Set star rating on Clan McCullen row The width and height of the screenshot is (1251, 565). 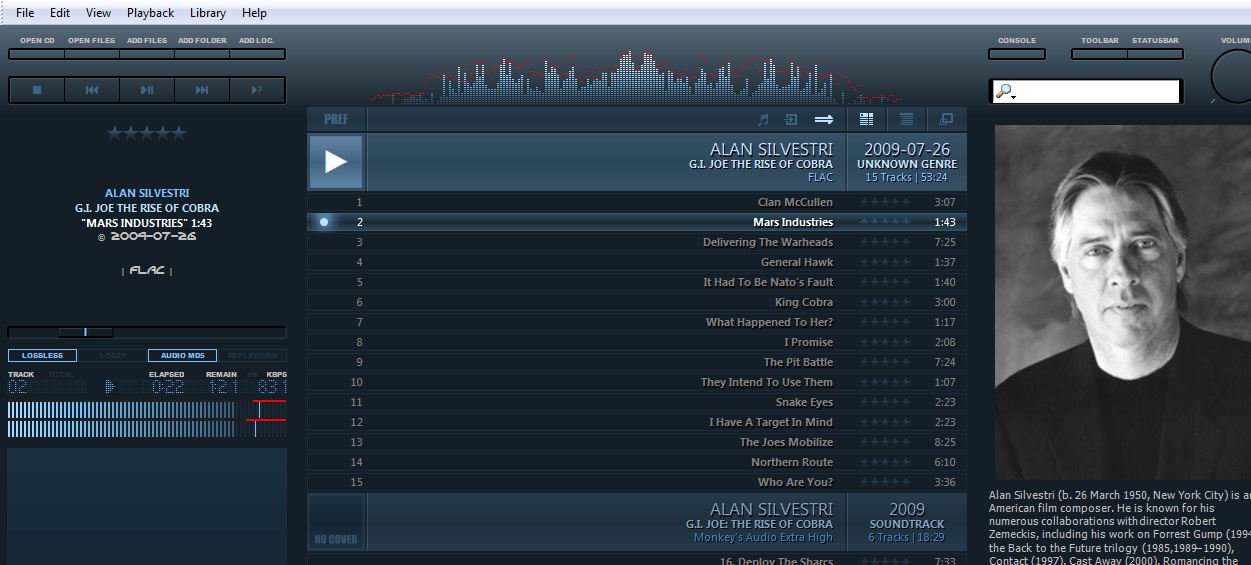tap(885, 202)
